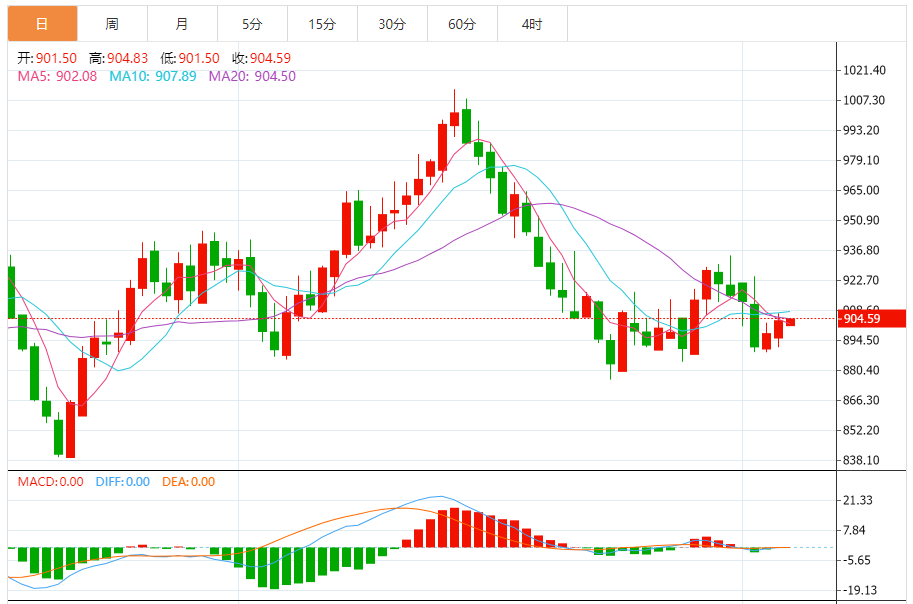Click the 1007.30 price axis label
Image resolution: width=913 pixels, height=604 pixels.
point(864,100)
